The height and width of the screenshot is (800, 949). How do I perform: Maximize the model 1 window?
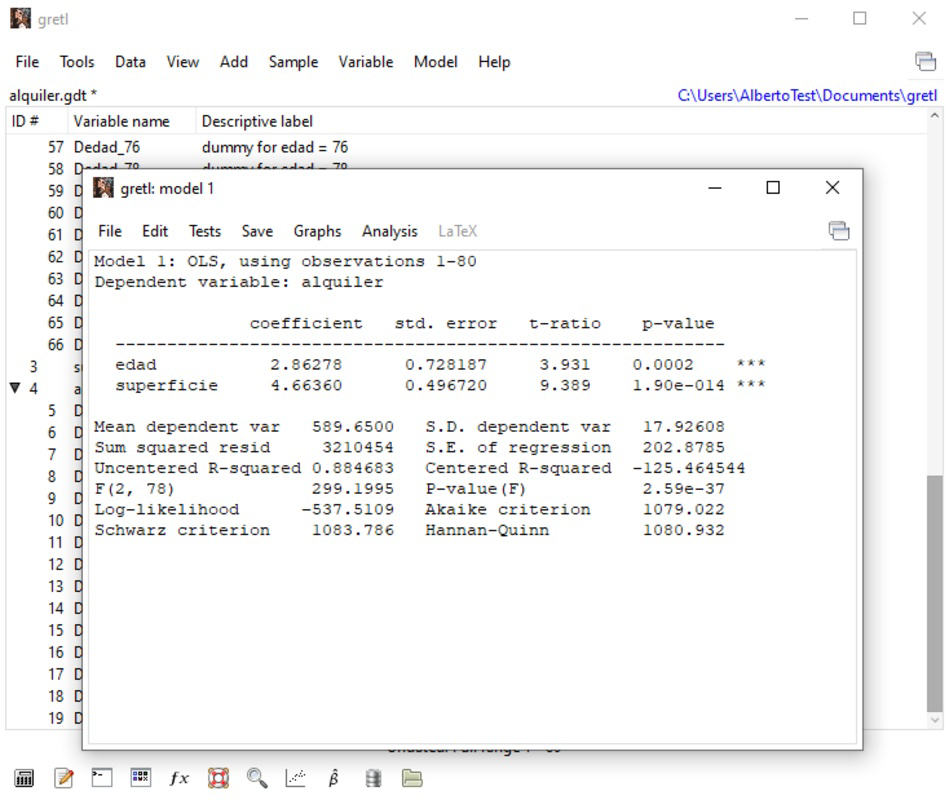(773, 188)
